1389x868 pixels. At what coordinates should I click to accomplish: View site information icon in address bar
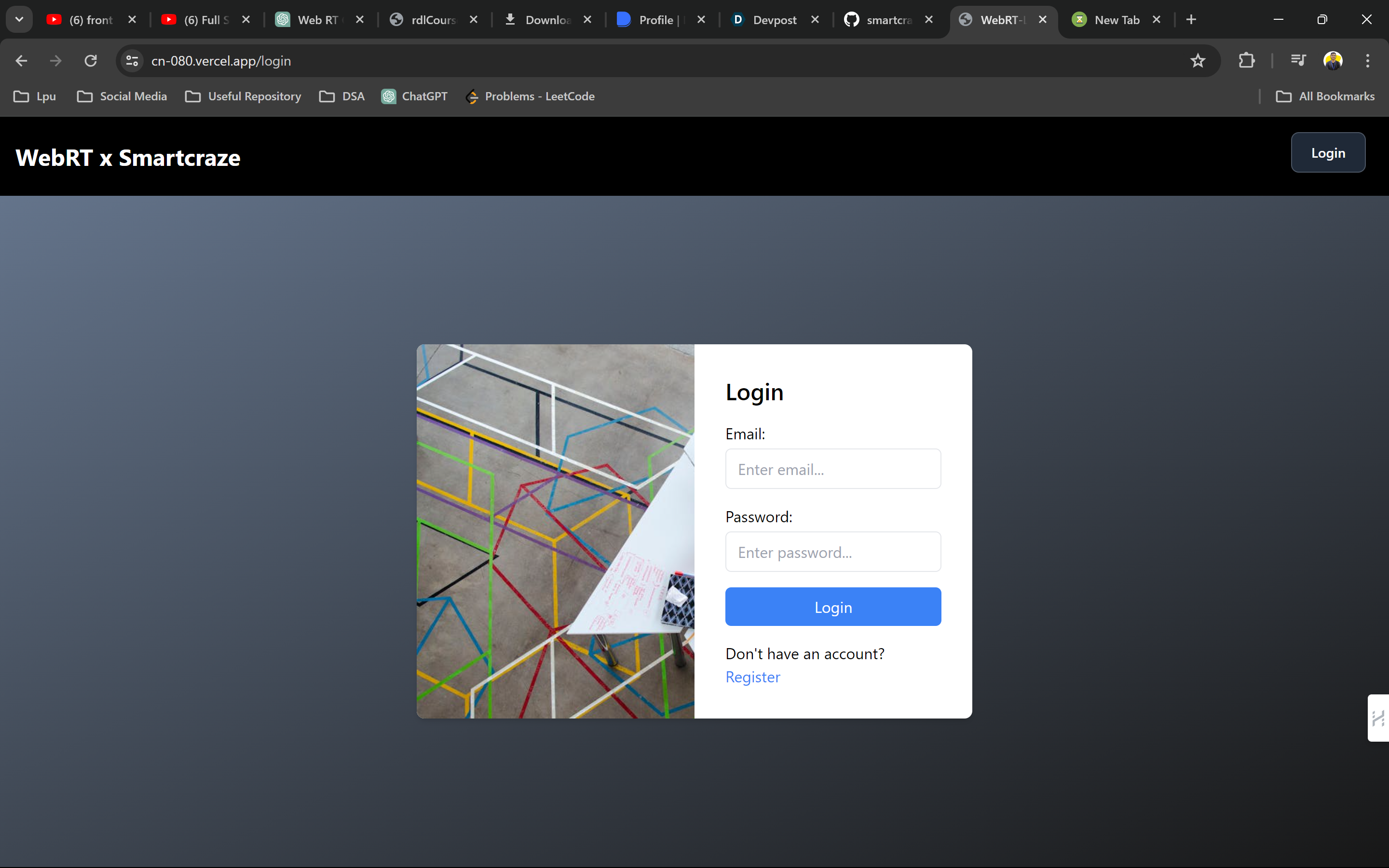(x=133, y=61)
